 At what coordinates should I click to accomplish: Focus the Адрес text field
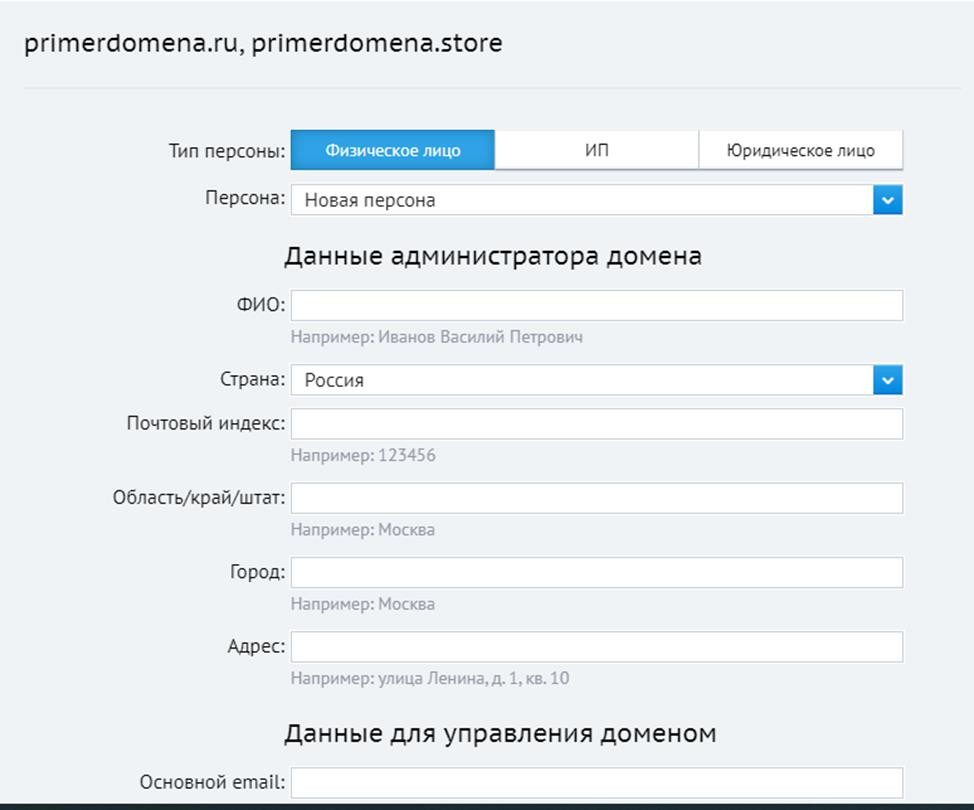[596, 647]
